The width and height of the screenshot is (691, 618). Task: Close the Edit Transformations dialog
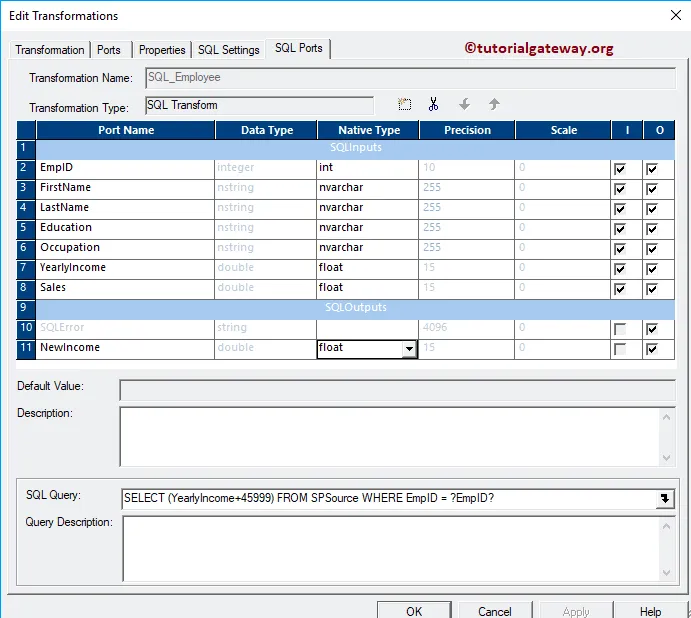(x=675, y=15)
